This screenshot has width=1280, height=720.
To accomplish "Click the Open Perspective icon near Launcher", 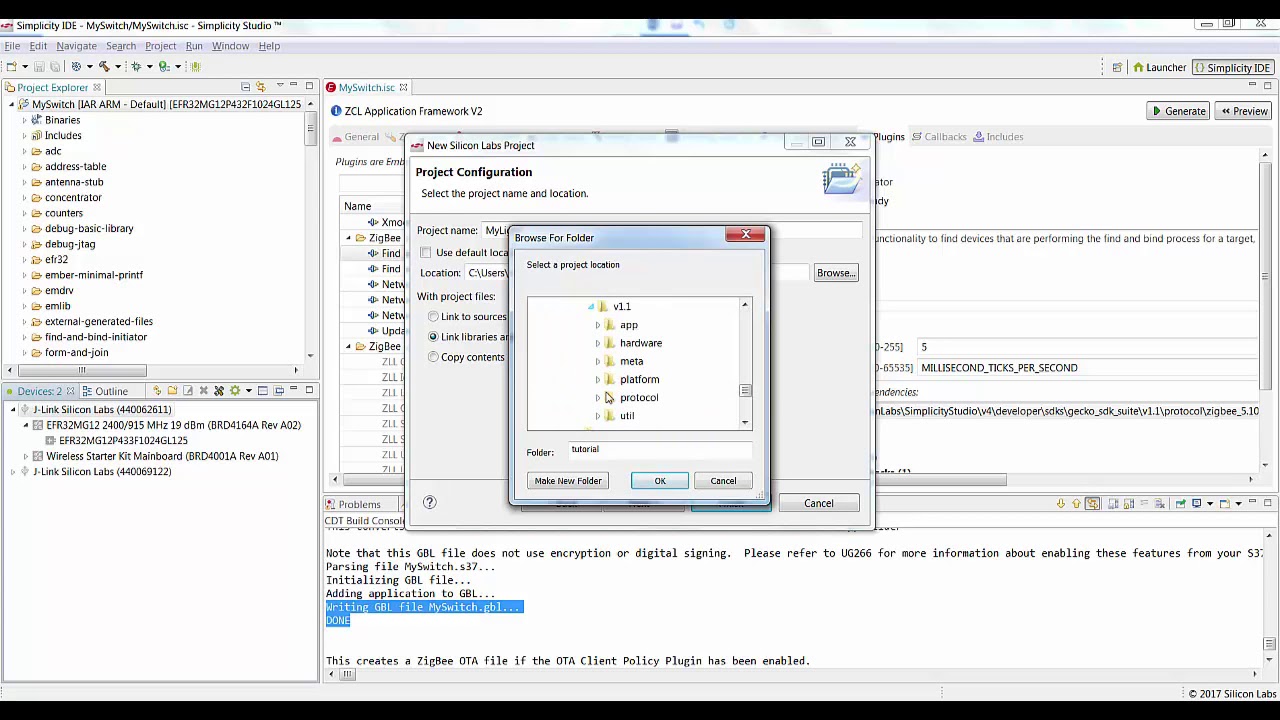I will pos(1117,67).
